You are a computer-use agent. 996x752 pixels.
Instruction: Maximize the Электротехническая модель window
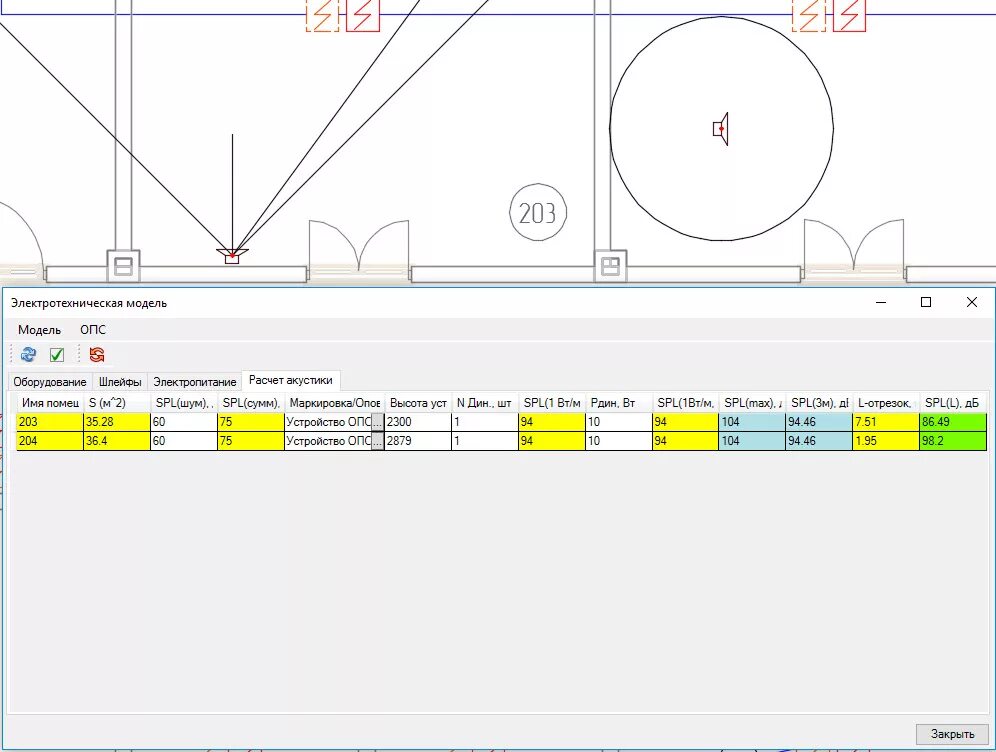[926, 302]
